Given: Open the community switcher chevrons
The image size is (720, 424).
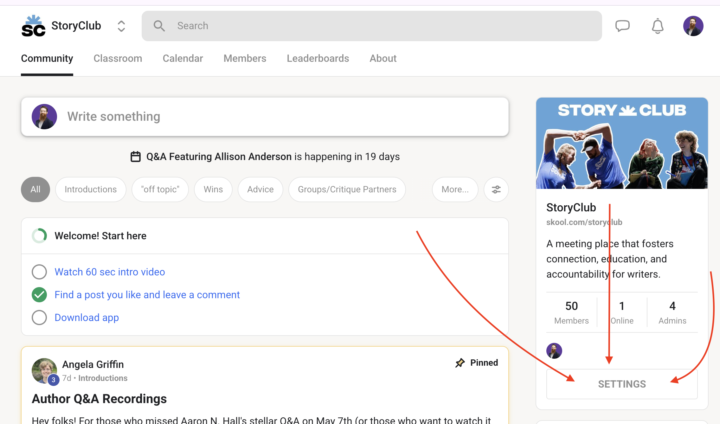Looking at the screenshot, I should [121, 26].
